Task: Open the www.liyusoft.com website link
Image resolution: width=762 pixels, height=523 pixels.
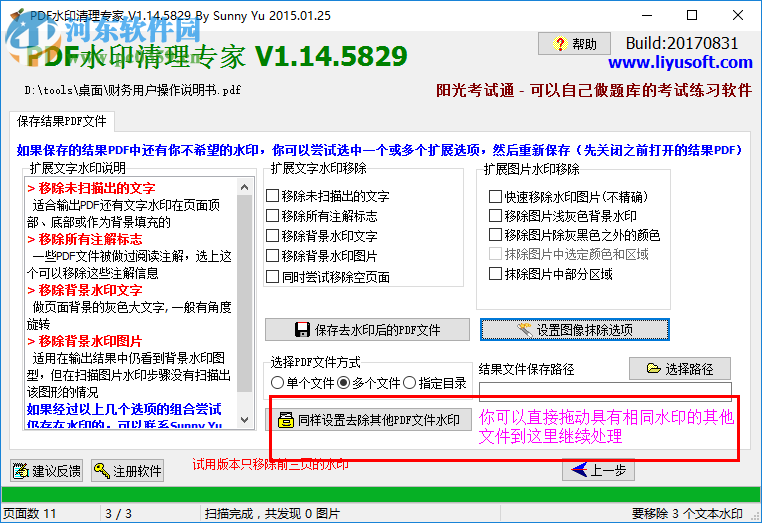Action: tap(680, 62)
